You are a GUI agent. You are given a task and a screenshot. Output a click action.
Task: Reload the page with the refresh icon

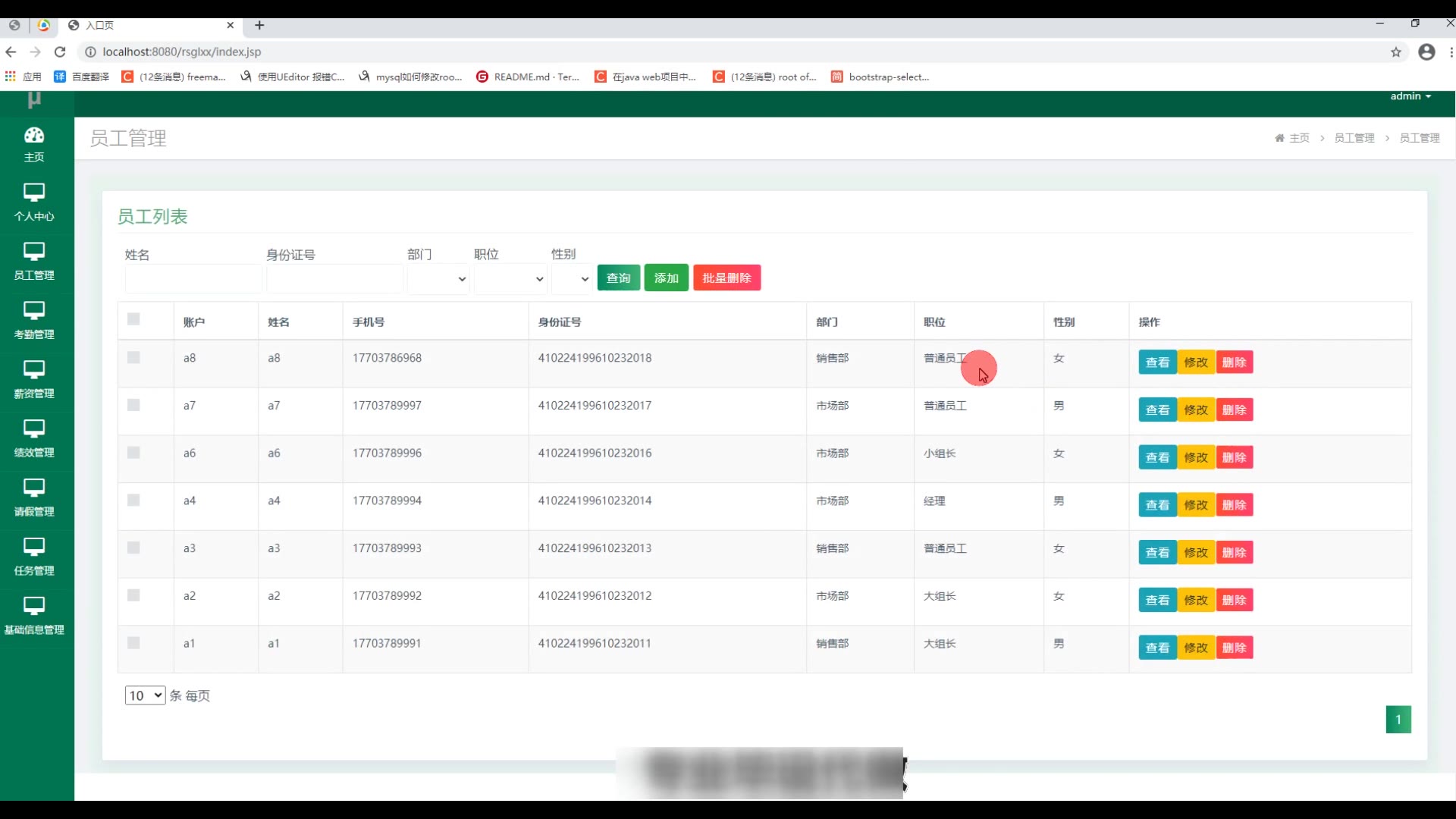coord(60,52)
